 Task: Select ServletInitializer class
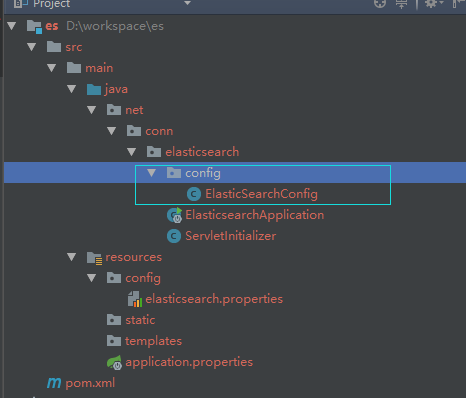tap(231, 236)
